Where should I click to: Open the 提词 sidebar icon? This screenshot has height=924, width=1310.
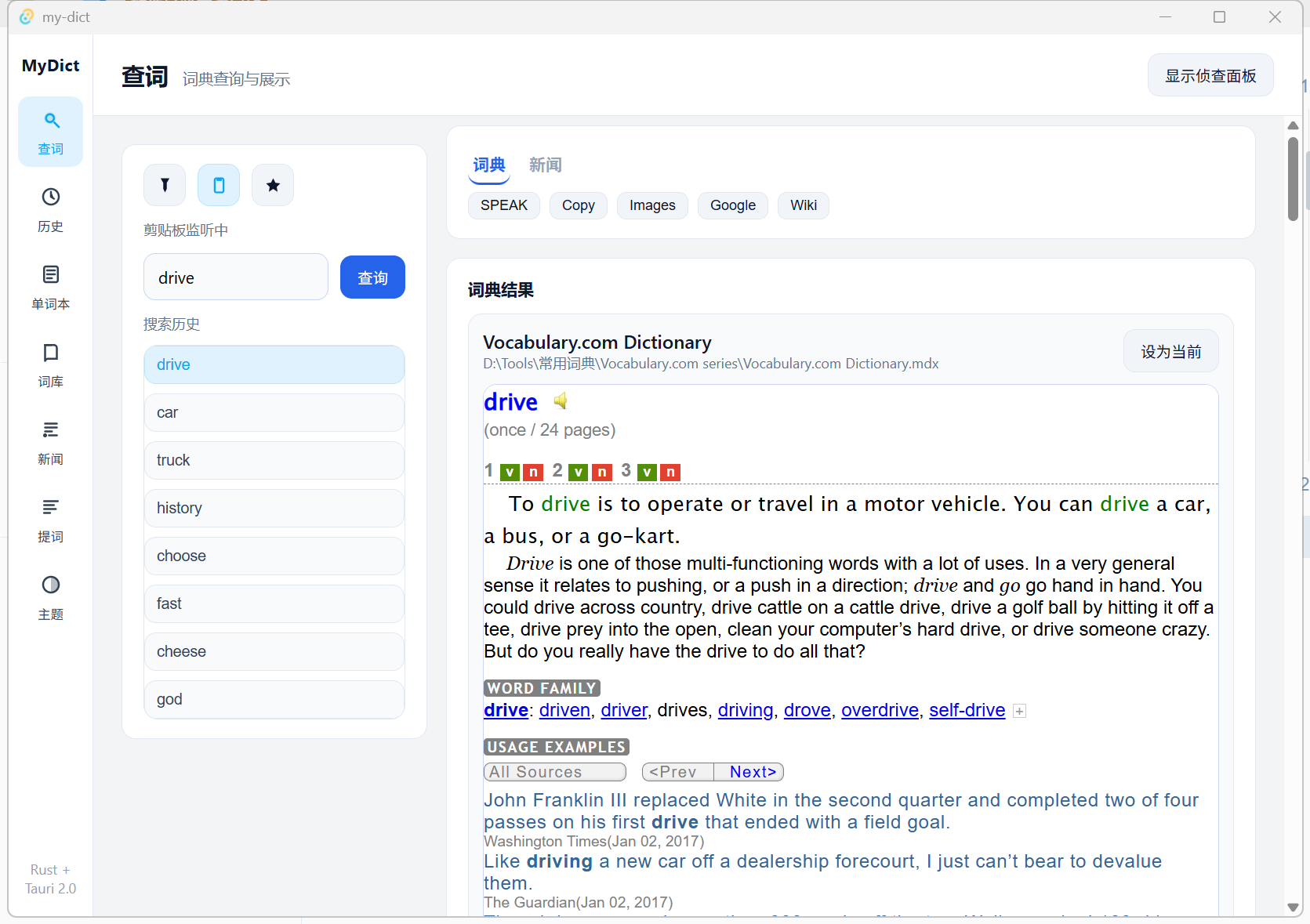[x=50, y=520]
